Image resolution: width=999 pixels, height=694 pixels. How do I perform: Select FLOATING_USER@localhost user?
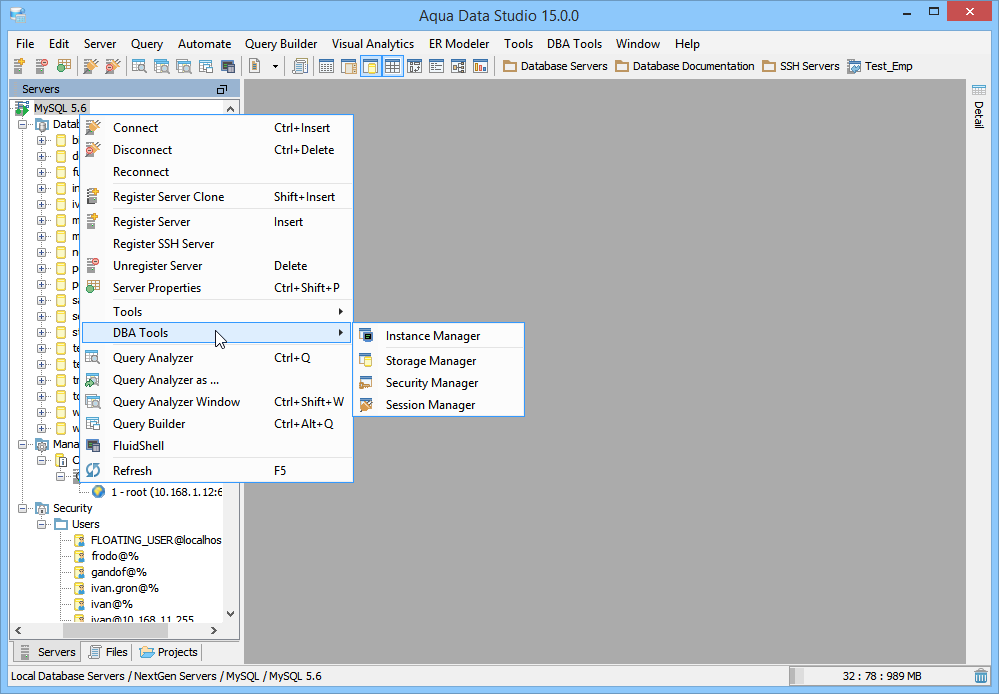[156, 540]
